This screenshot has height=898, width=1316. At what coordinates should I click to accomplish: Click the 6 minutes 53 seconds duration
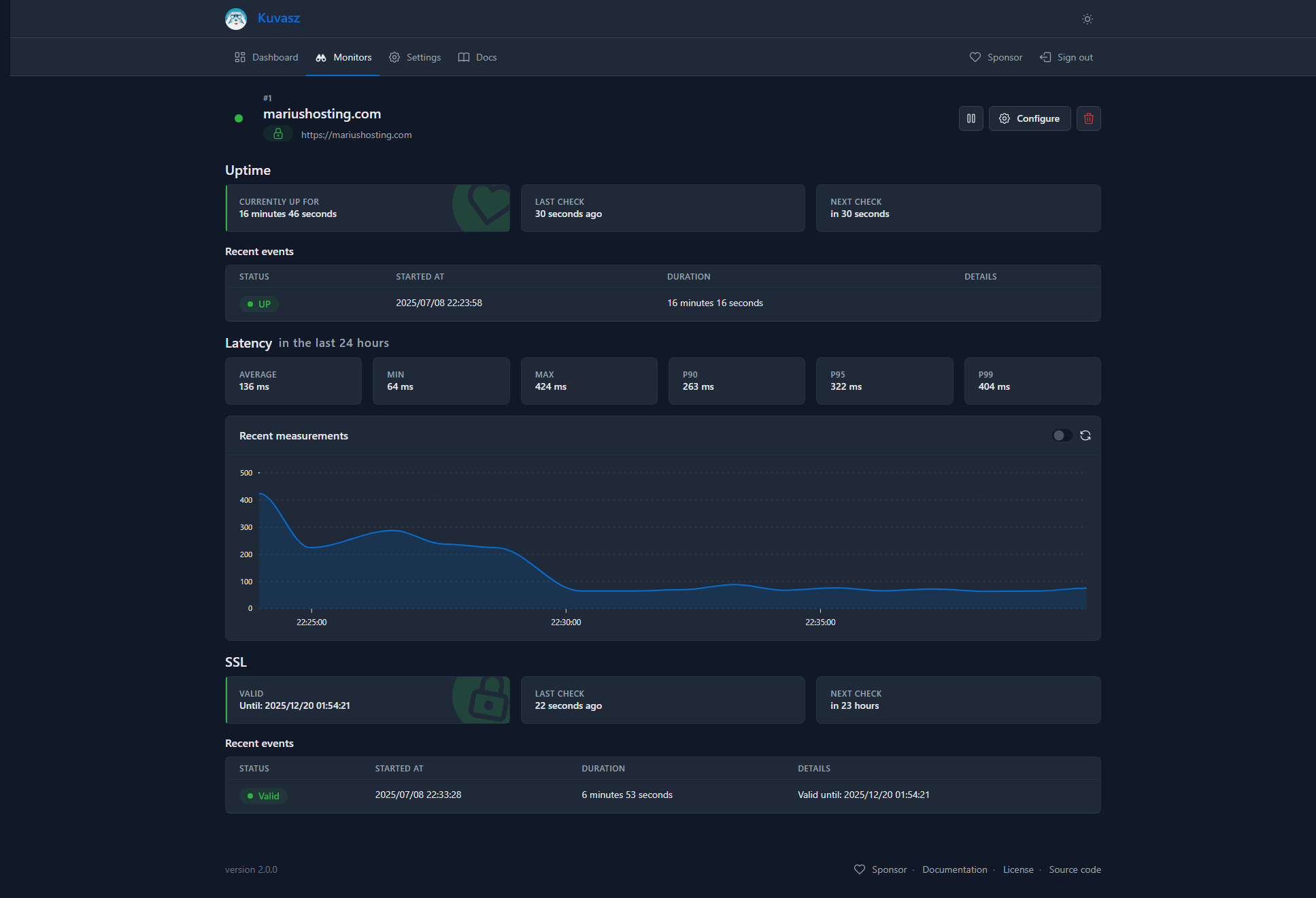(627, 795)
